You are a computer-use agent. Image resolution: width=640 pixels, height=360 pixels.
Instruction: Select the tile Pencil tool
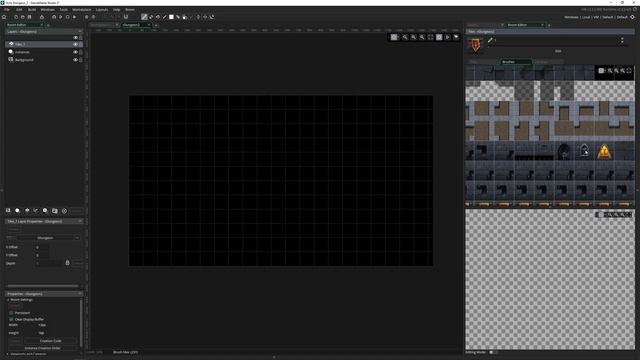(144, 17)
